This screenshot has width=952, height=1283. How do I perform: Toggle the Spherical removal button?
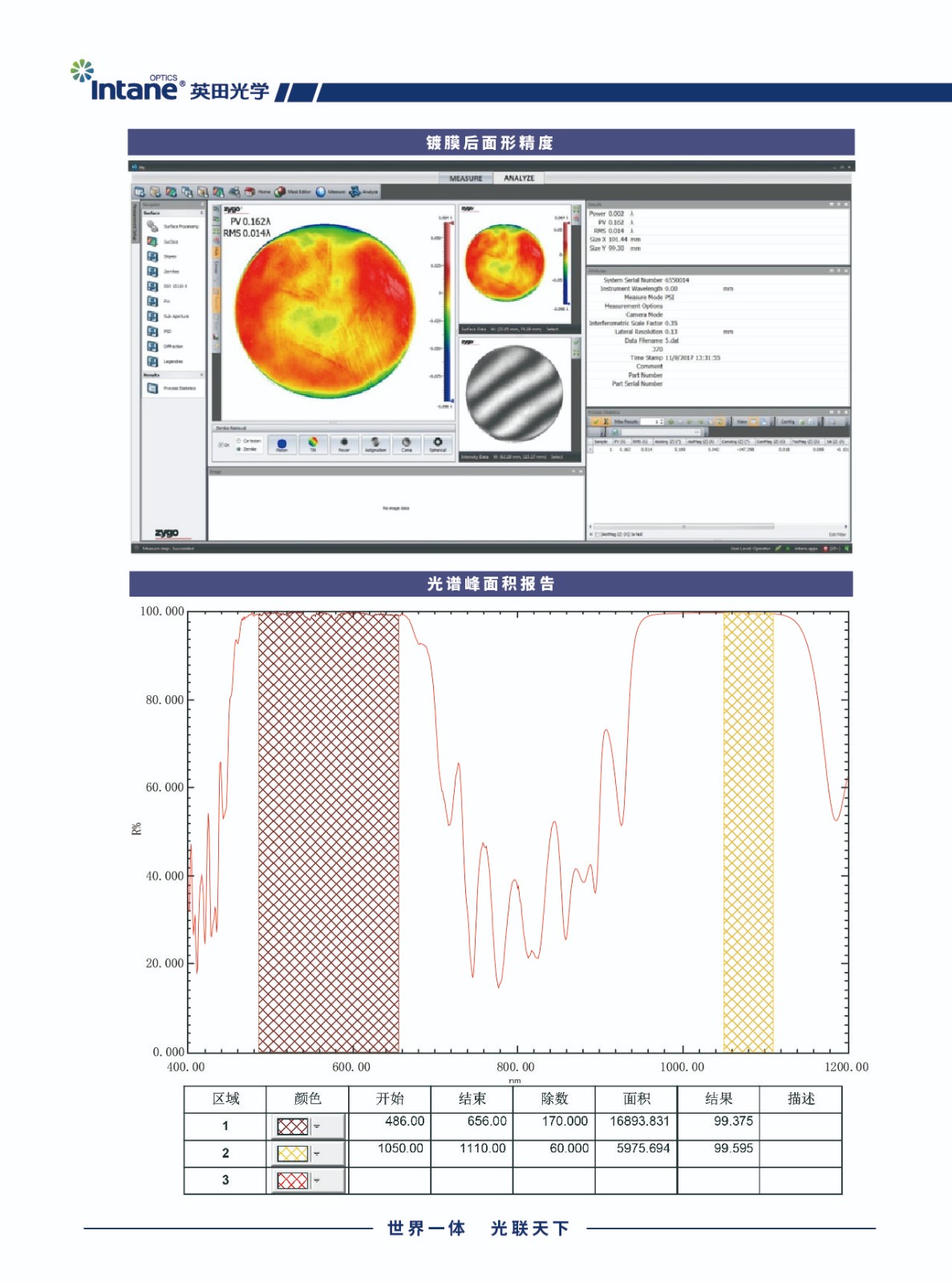pos(437,444)
